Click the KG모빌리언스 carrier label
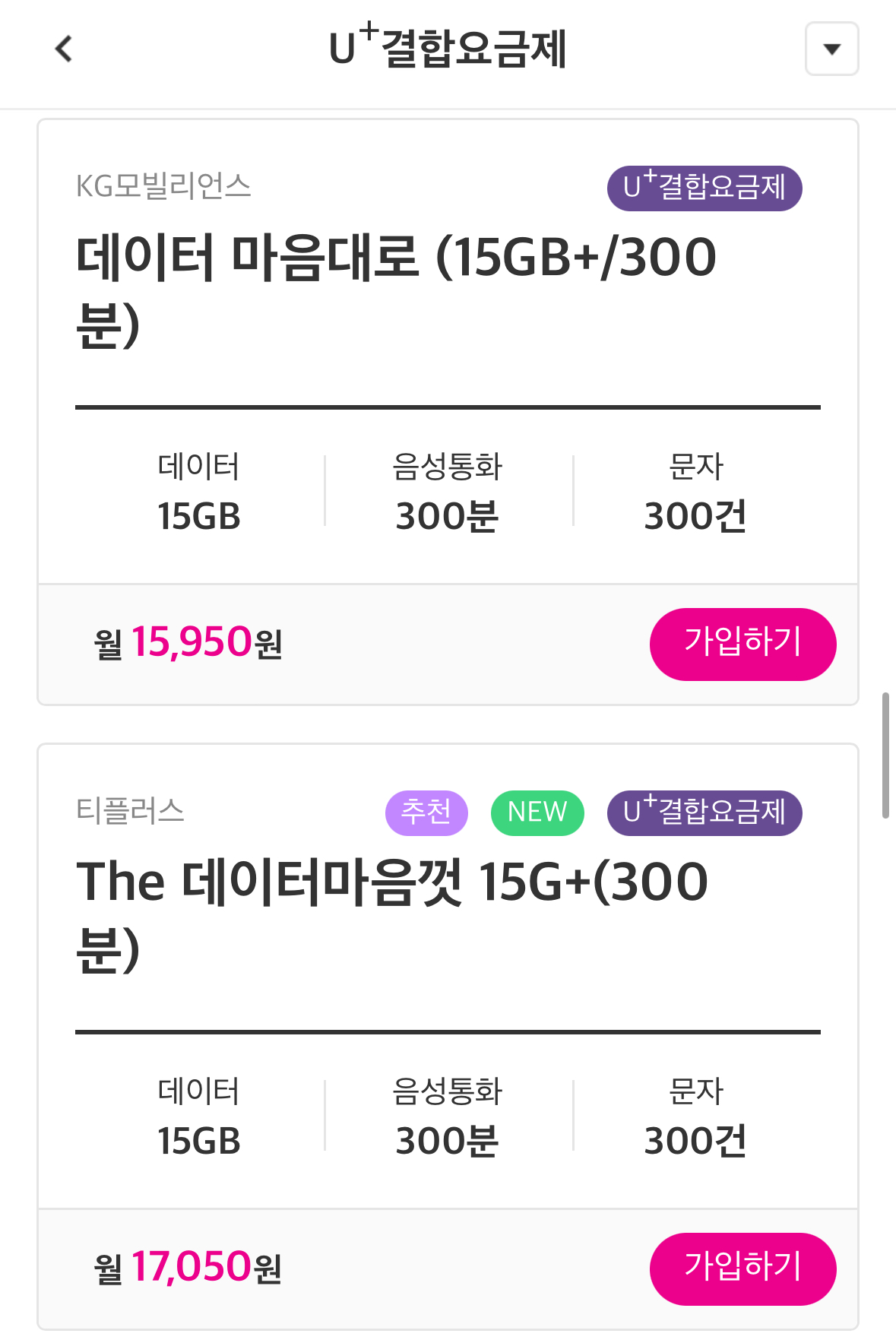This screenshot has height=1343, width=896. 163,186
